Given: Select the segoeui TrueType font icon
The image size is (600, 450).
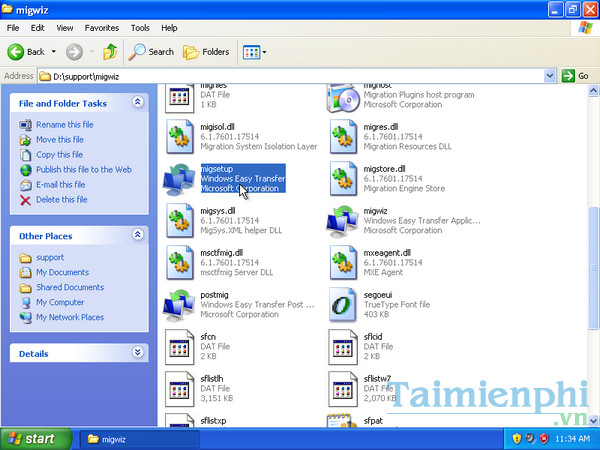Looking at the screenshot, I should [343, 305].
